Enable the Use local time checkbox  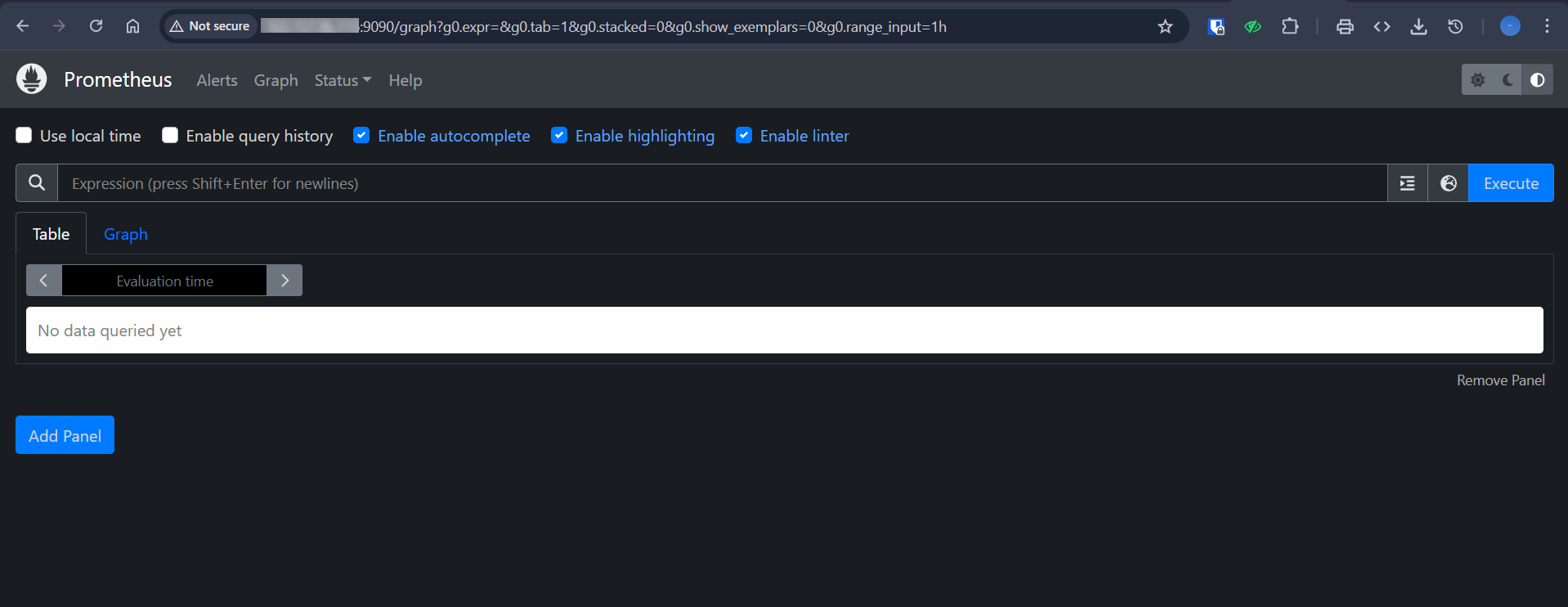pos(24,135)
